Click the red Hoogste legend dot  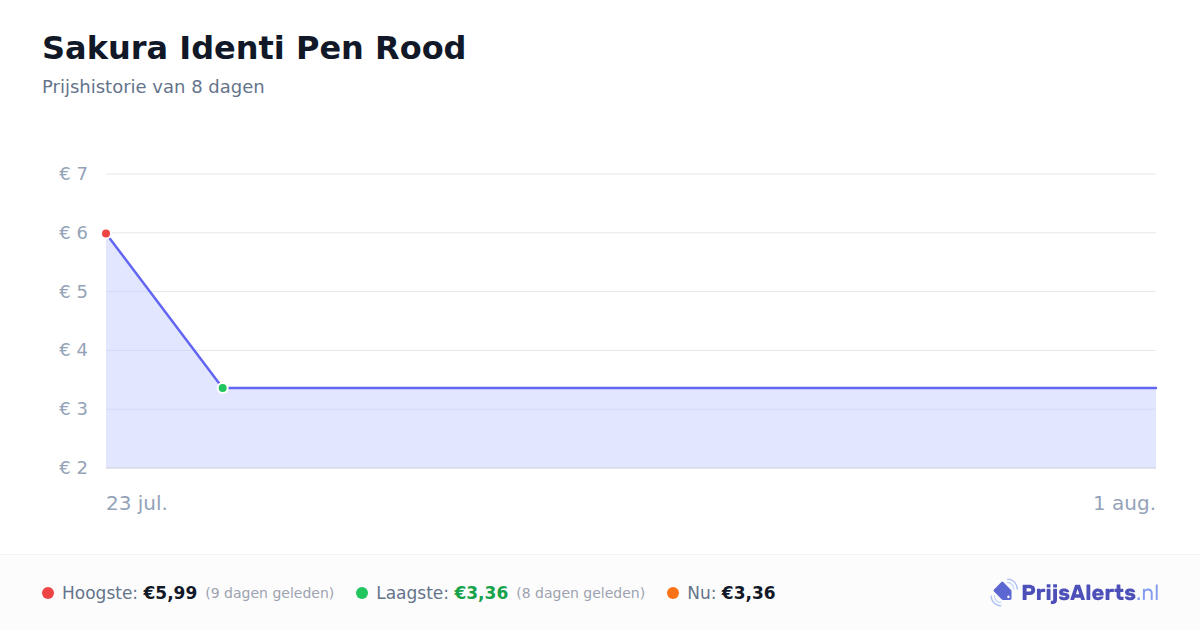coord(48,593)
